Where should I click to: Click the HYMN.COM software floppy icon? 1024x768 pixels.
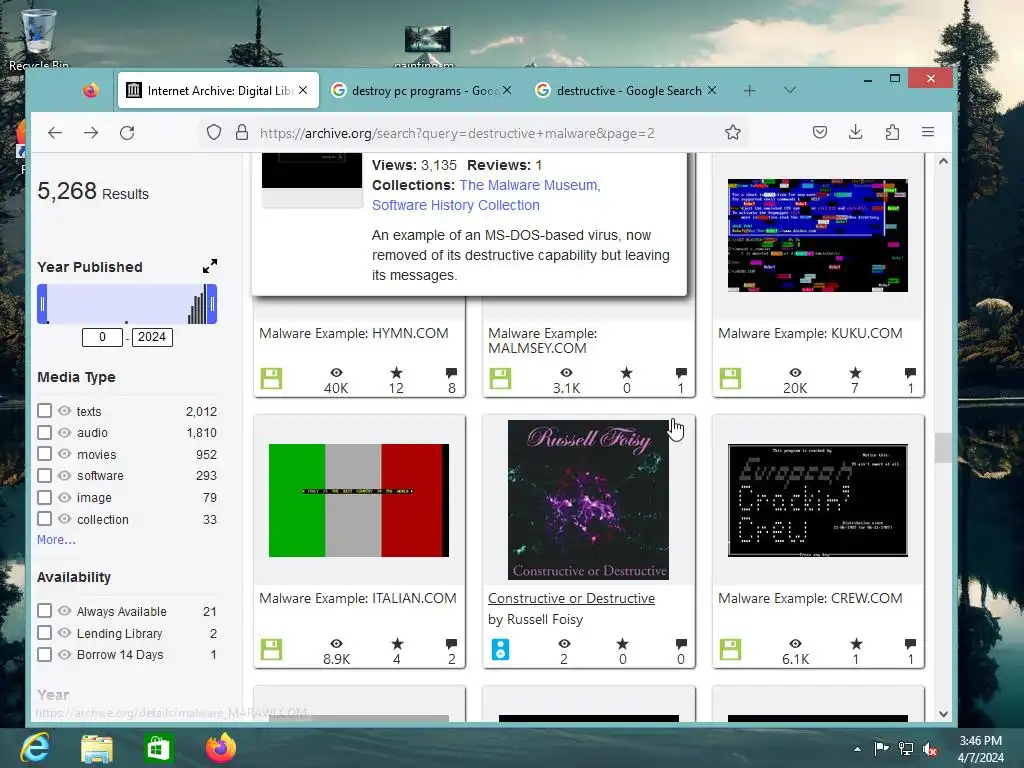tap(271, 379)
